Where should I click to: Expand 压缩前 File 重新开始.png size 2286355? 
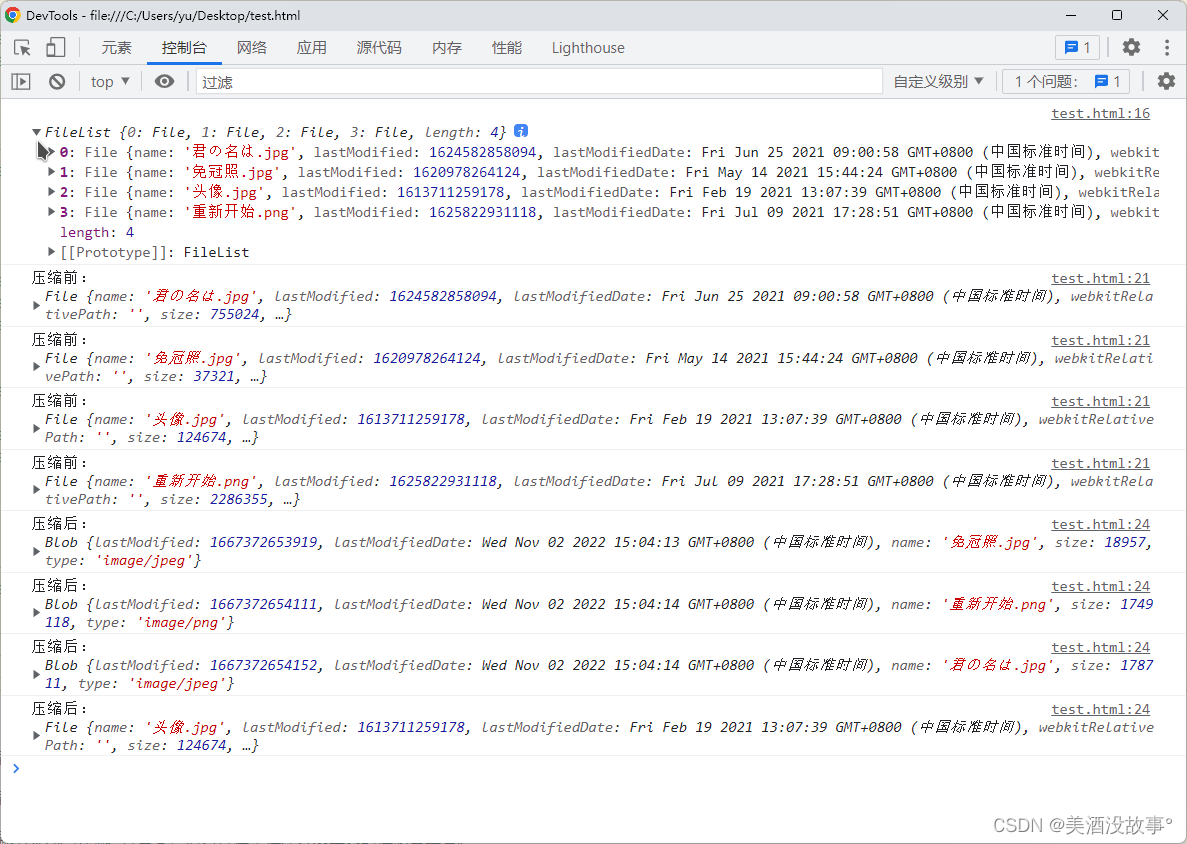36,490
